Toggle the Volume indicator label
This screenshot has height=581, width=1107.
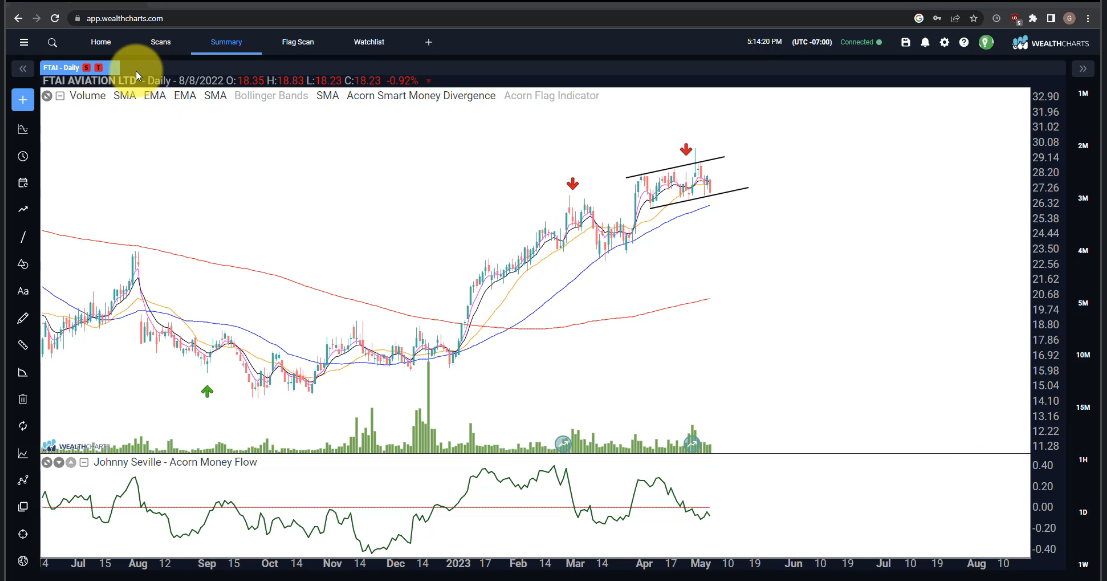(x=88, y=95)
